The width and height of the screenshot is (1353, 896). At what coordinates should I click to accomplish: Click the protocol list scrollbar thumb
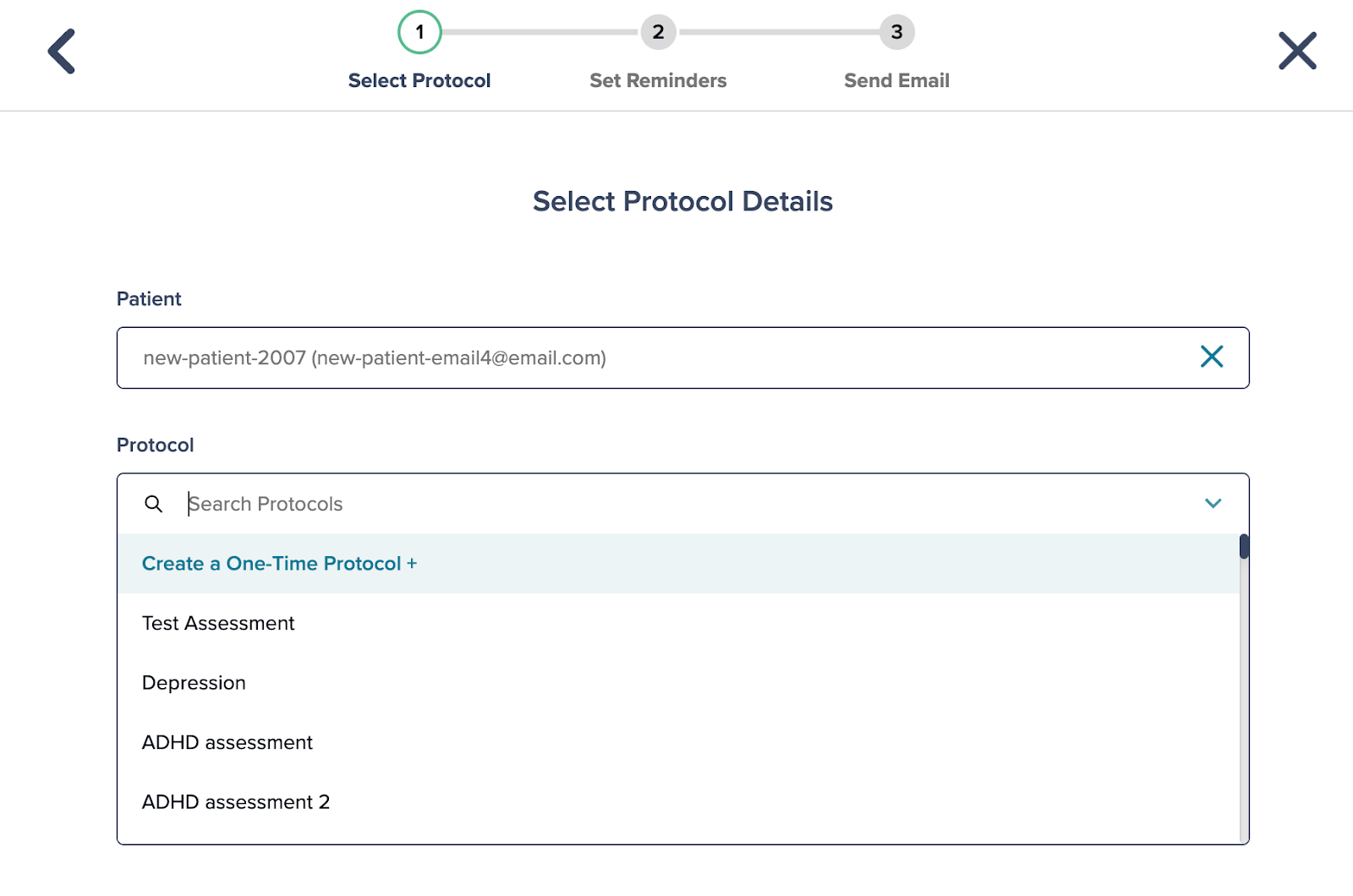(x=1244, y=546)
